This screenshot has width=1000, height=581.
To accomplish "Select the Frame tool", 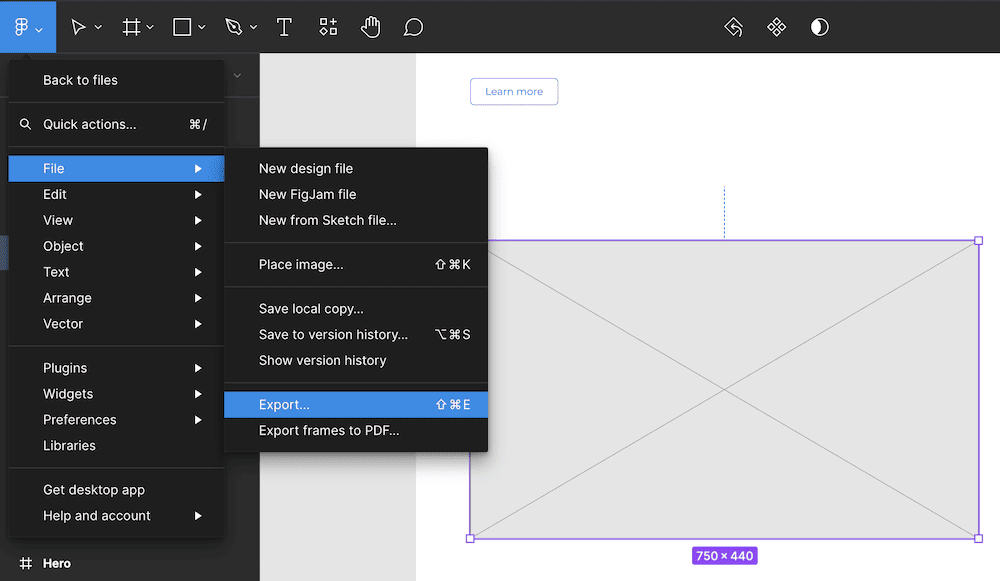I will coord(130,27).
